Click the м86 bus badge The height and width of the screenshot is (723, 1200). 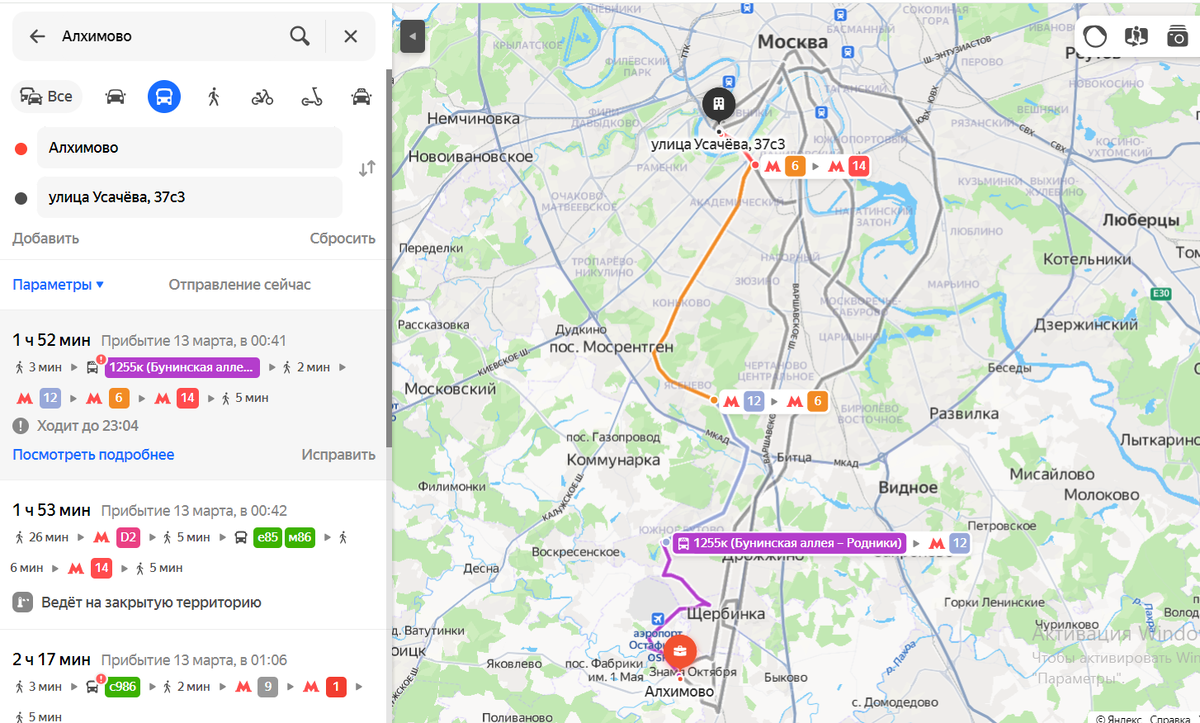pyautogui.click(x=300, y=537)
